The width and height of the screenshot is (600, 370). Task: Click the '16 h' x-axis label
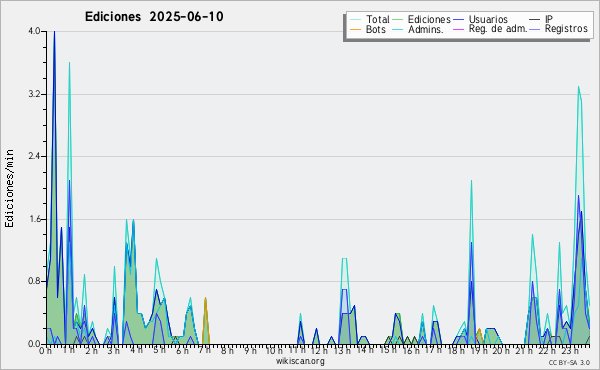pos(410,350)
